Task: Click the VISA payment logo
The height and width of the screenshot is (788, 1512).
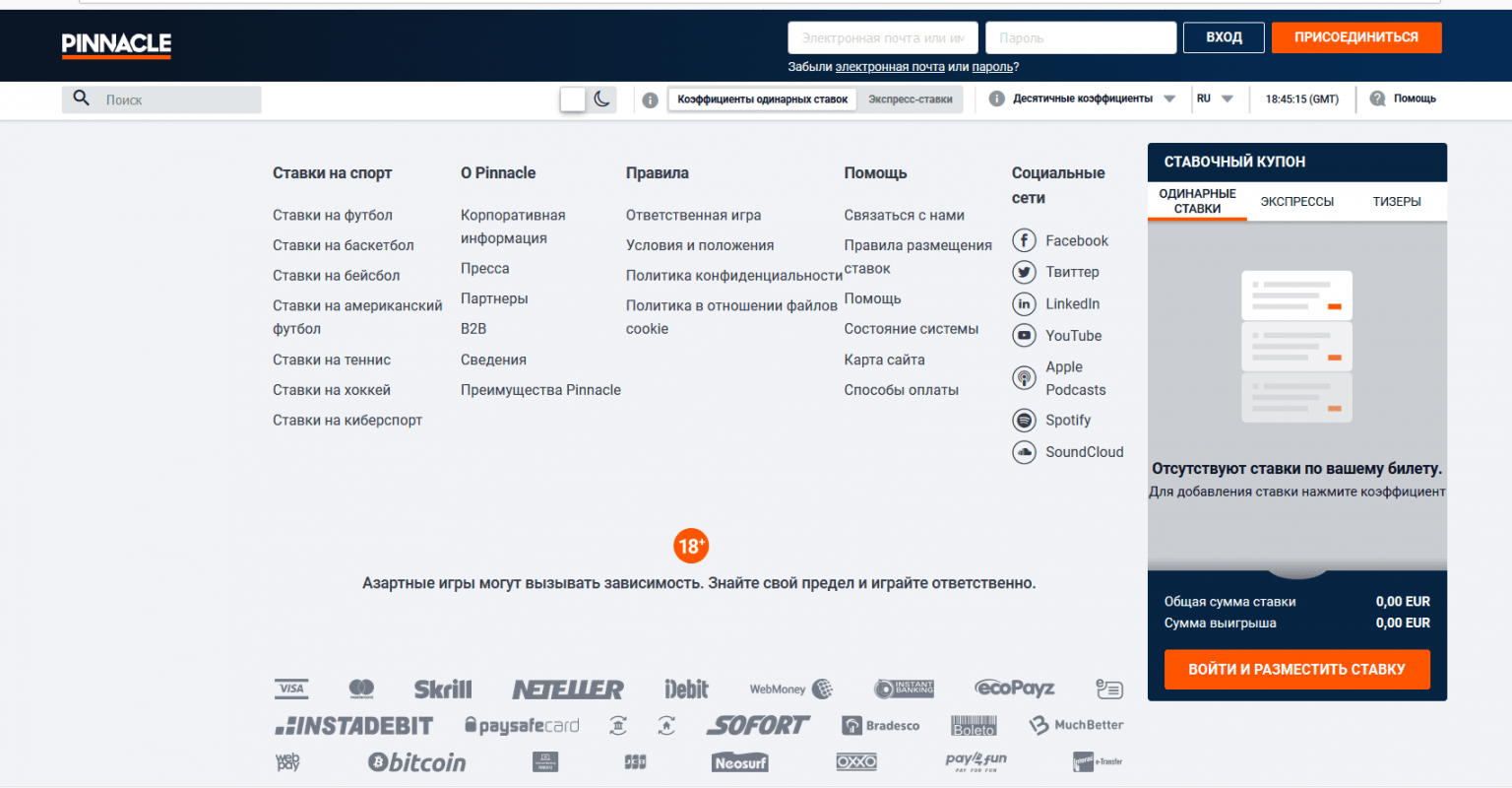Action: click(x=290, y=689)
